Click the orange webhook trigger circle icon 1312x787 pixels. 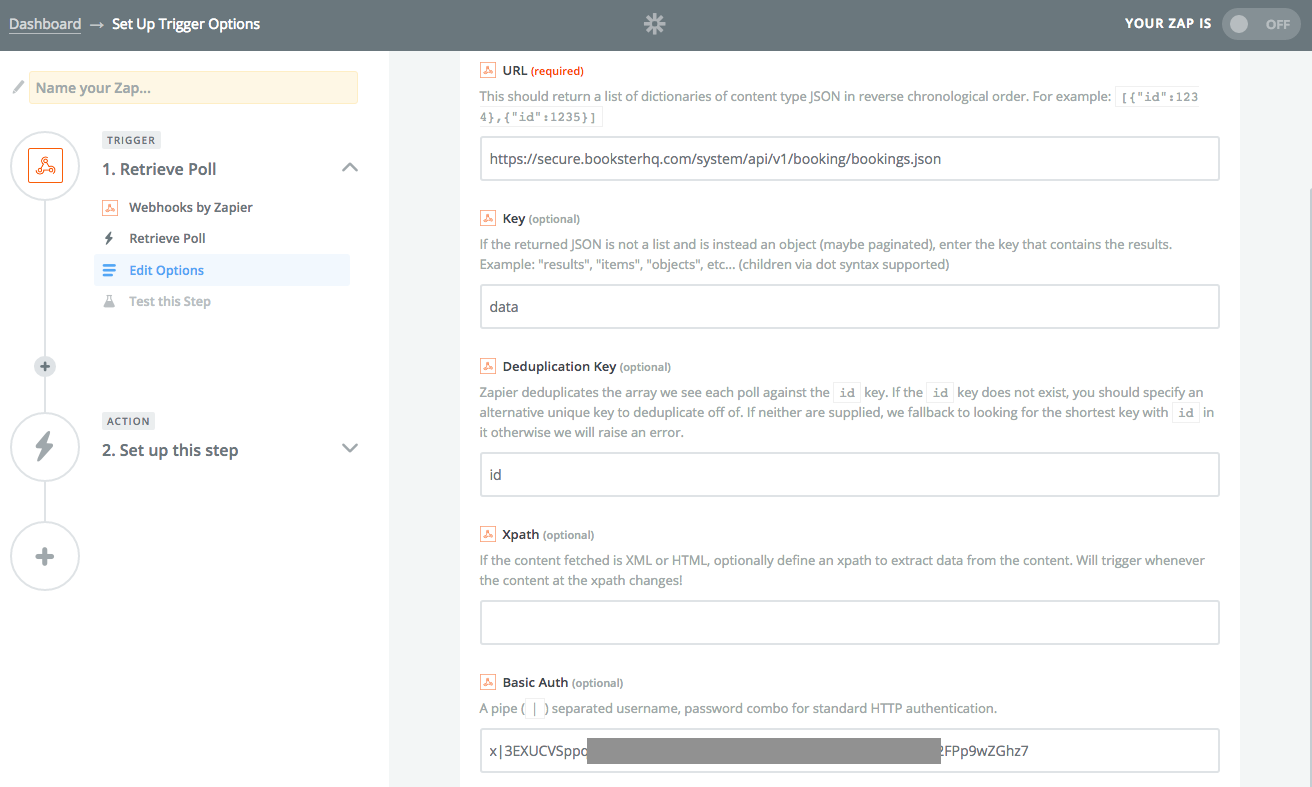click(x=45, y=166)
